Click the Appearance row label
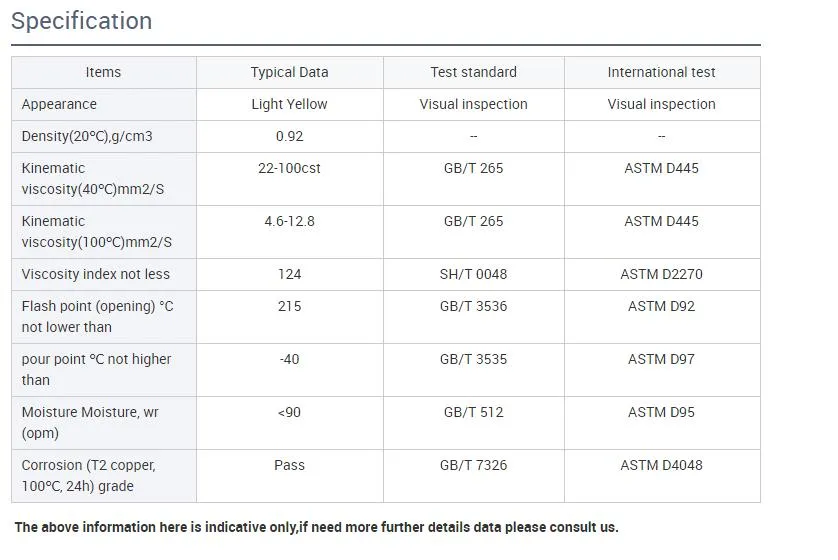838x560 pixels. tap(59, 104)
